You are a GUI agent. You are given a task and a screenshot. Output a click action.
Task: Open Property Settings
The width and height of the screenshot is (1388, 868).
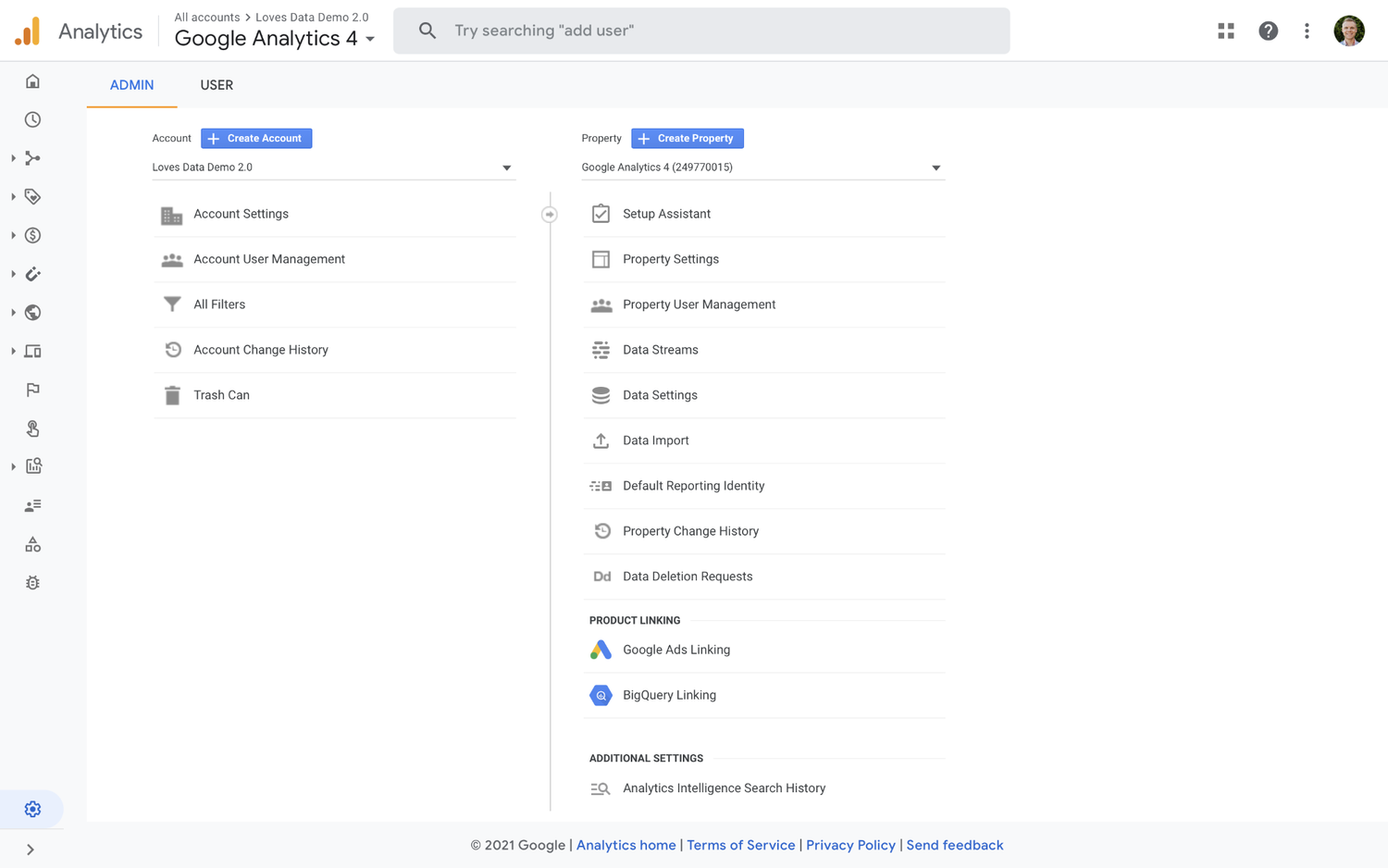[x=763, y=259]
